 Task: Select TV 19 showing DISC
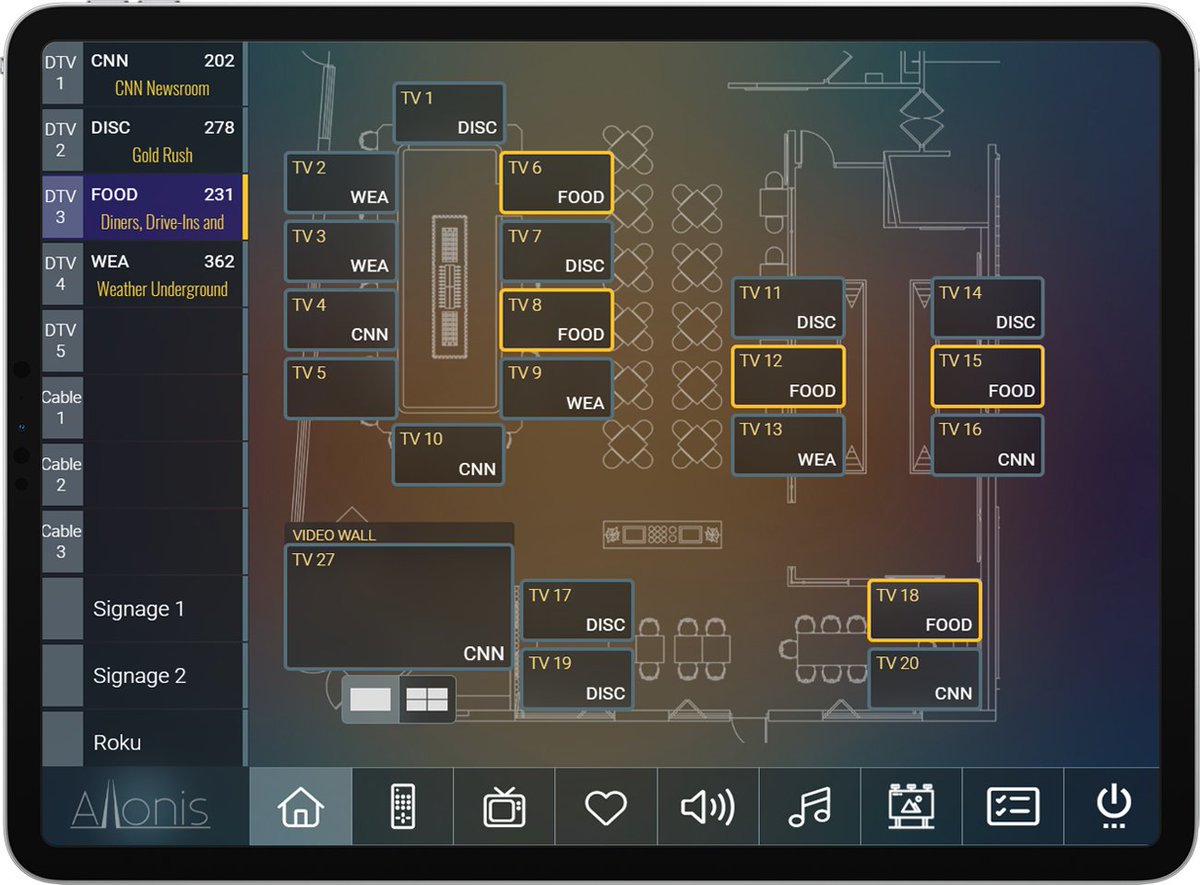pos(577,679)
